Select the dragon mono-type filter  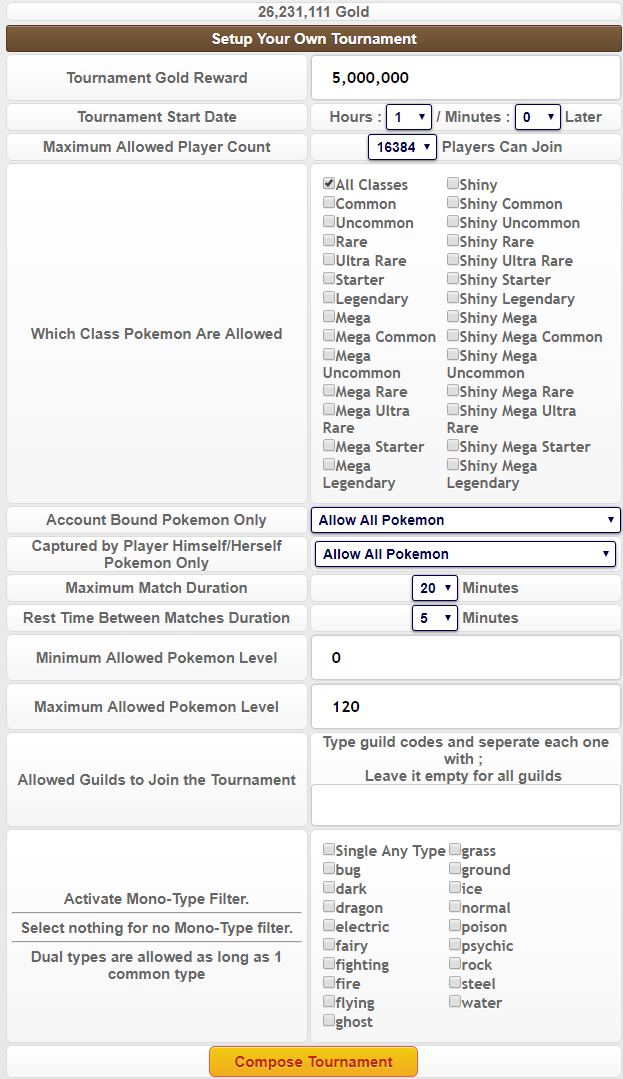click(329, 908)
